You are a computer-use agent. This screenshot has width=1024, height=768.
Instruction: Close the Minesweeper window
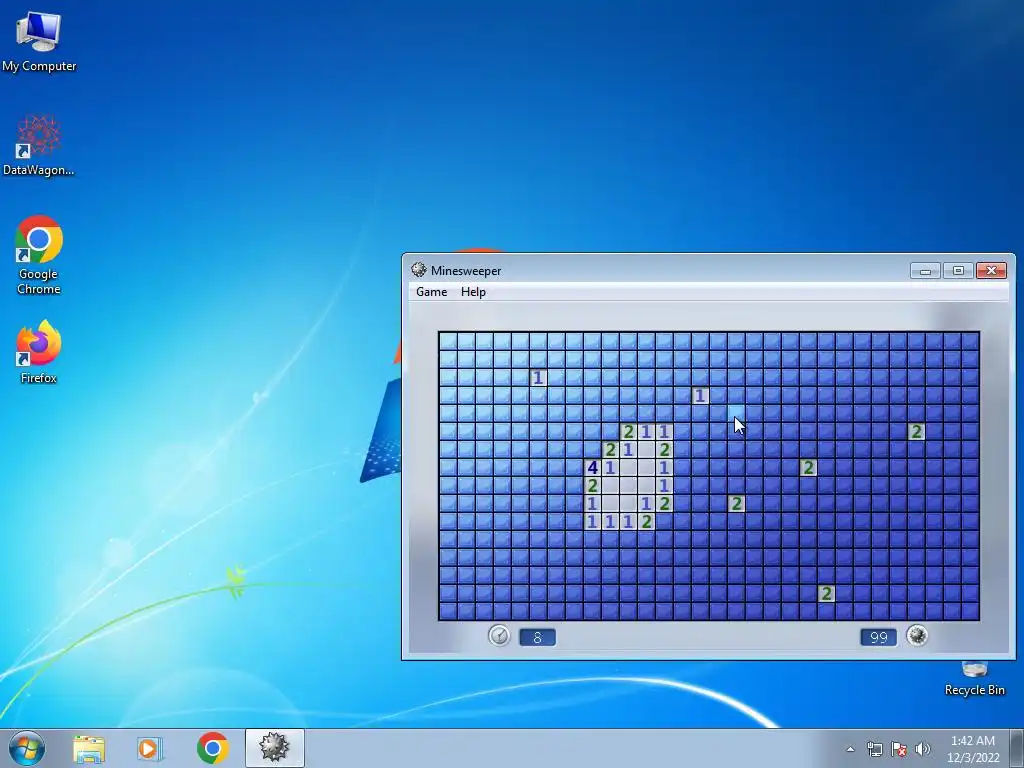991,270
